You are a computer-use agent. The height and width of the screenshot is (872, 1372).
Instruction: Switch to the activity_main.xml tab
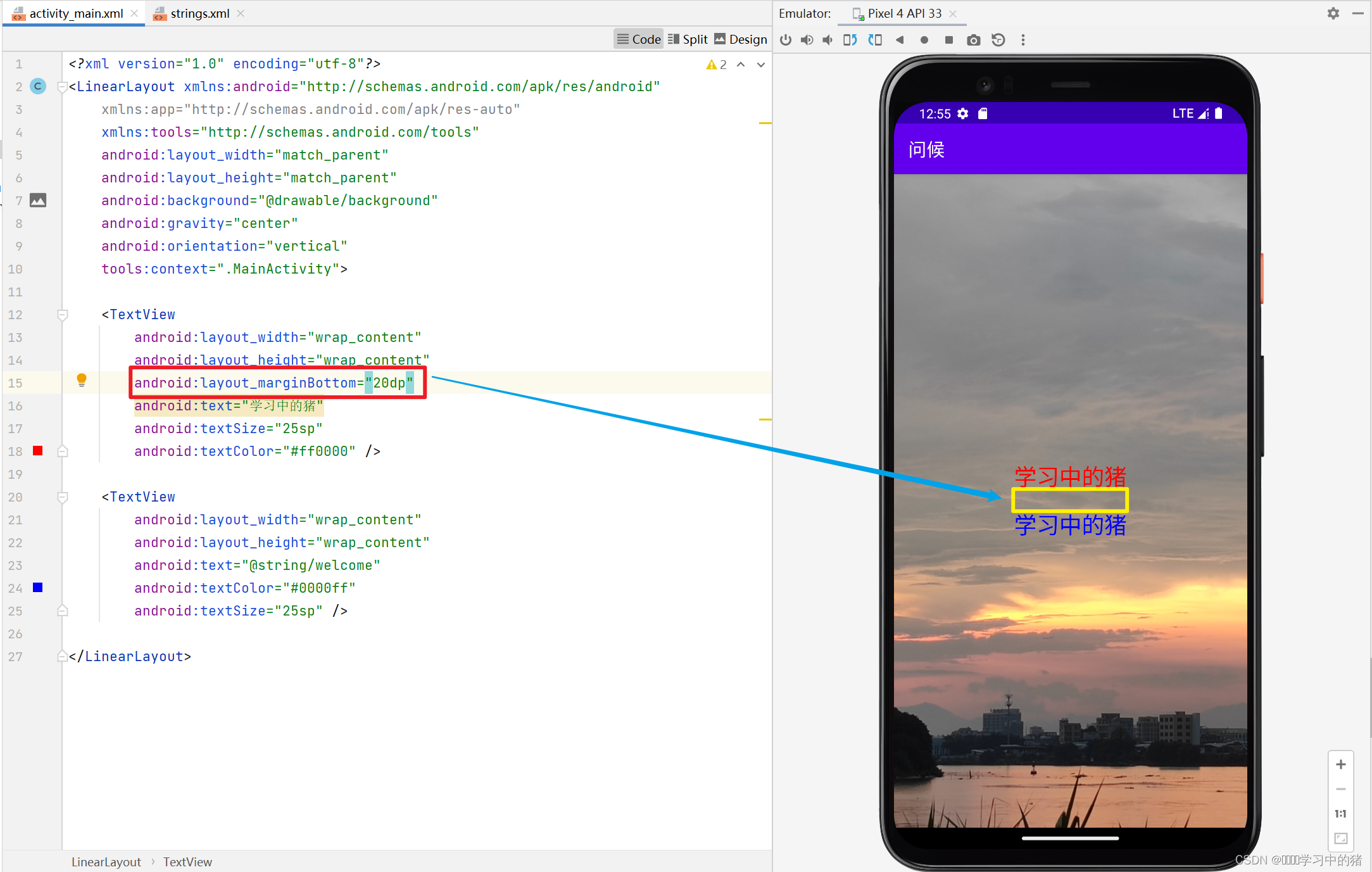click(x=75, y=13)
